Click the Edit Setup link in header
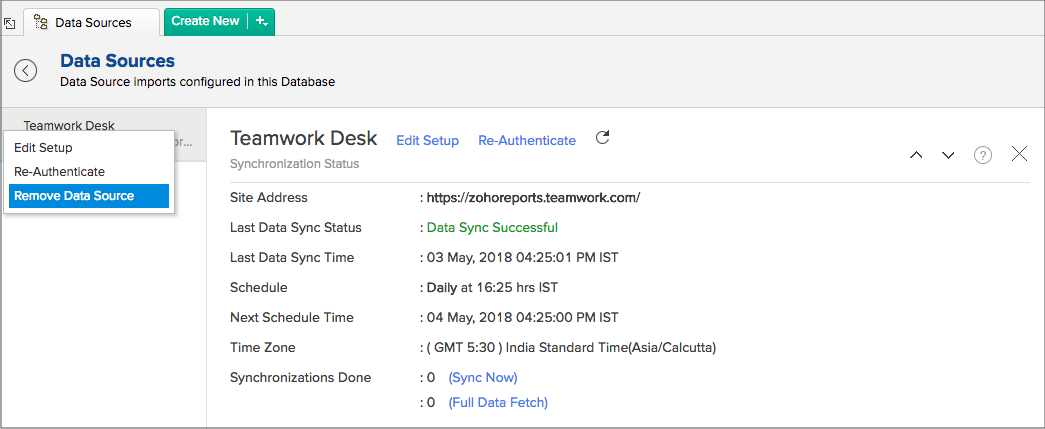 point(427,141)
